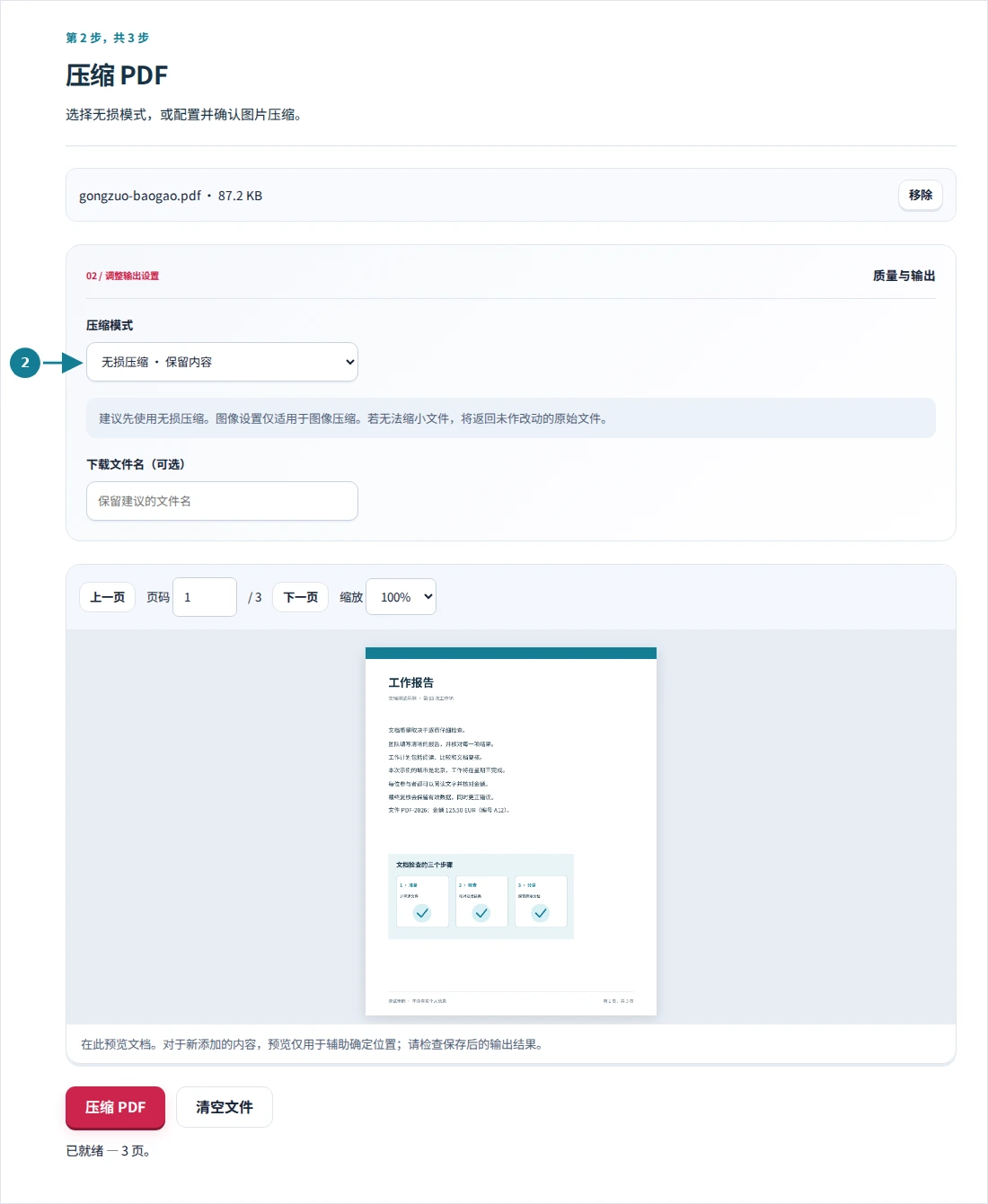This screenshot has height=1204, width=988.
Task: Remove the gongzuo-baogao.pdf file with 移除
Action: click(920, 195)
